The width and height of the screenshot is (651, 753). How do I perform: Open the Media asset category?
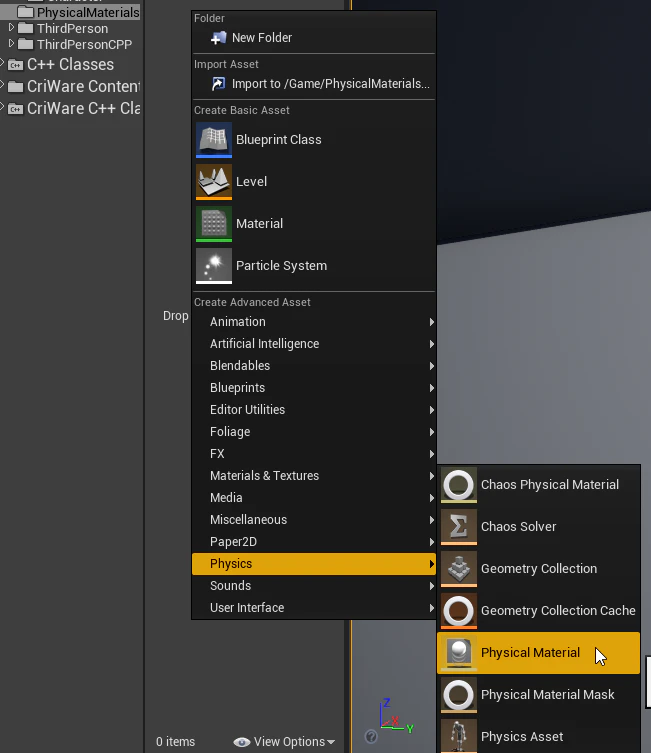(x=313, y=498)
